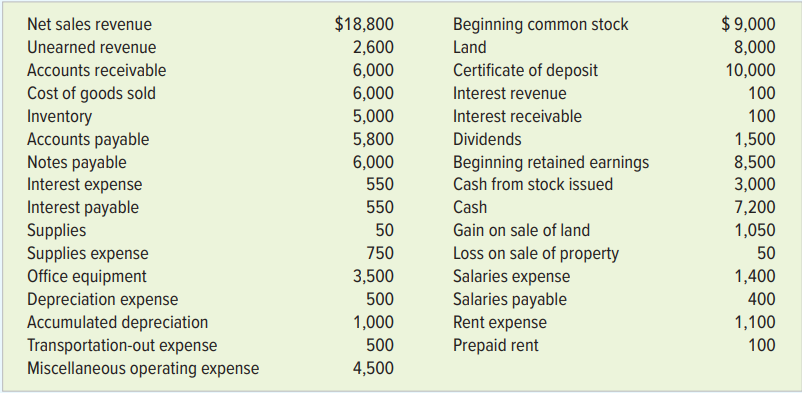Select the $18,800 net sales value
The width and height of the screenshot is (802, 393).
pyautogui.click(x=364, y=25)
